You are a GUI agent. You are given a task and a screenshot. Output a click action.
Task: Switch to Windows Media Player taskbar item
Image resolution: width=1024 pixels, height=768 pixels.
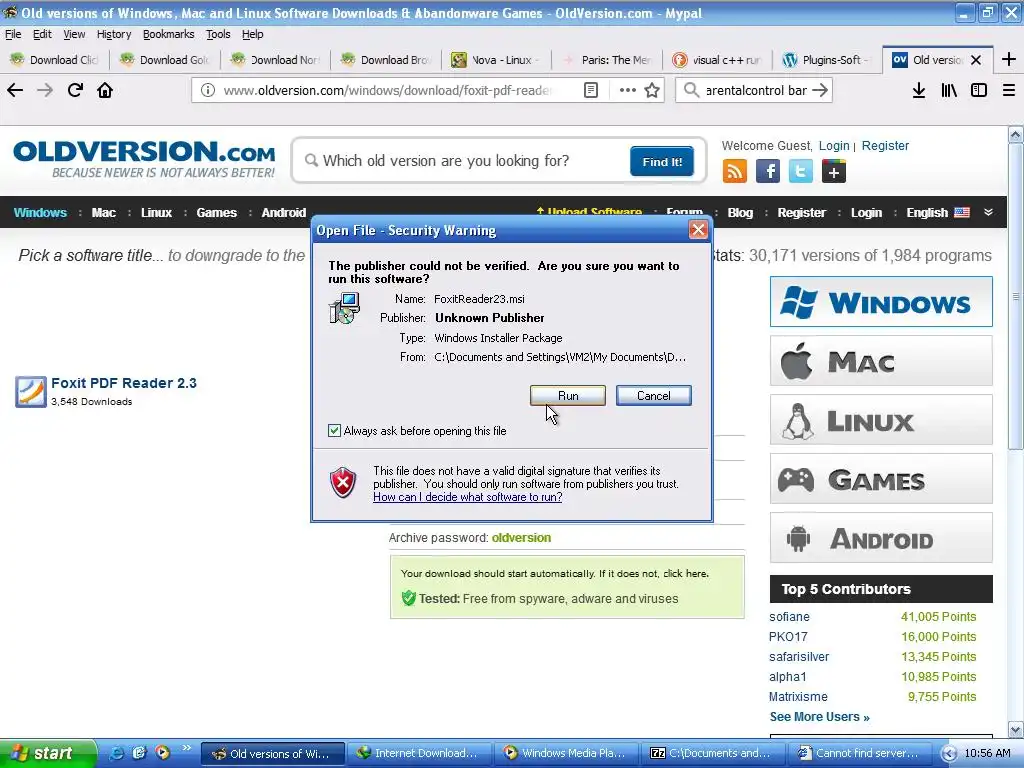(x=566, y=753)
